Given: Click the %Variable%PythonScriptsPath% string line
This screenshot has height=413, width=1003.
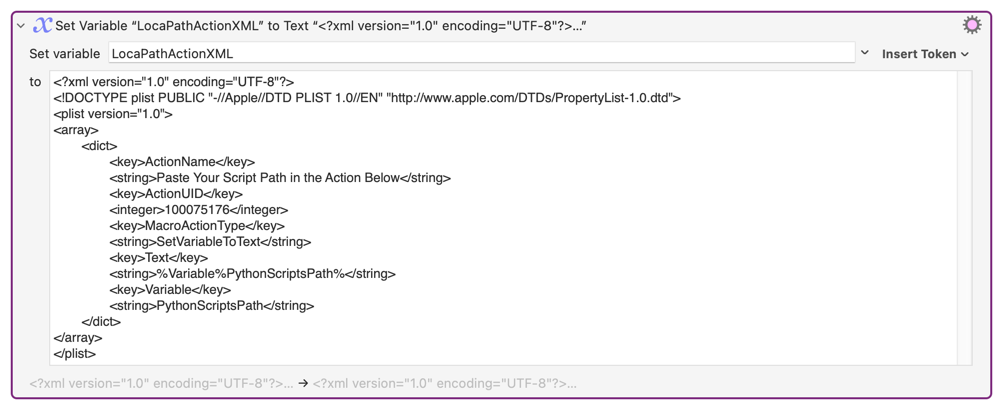Looking at the screenshot, I should 252,274.
